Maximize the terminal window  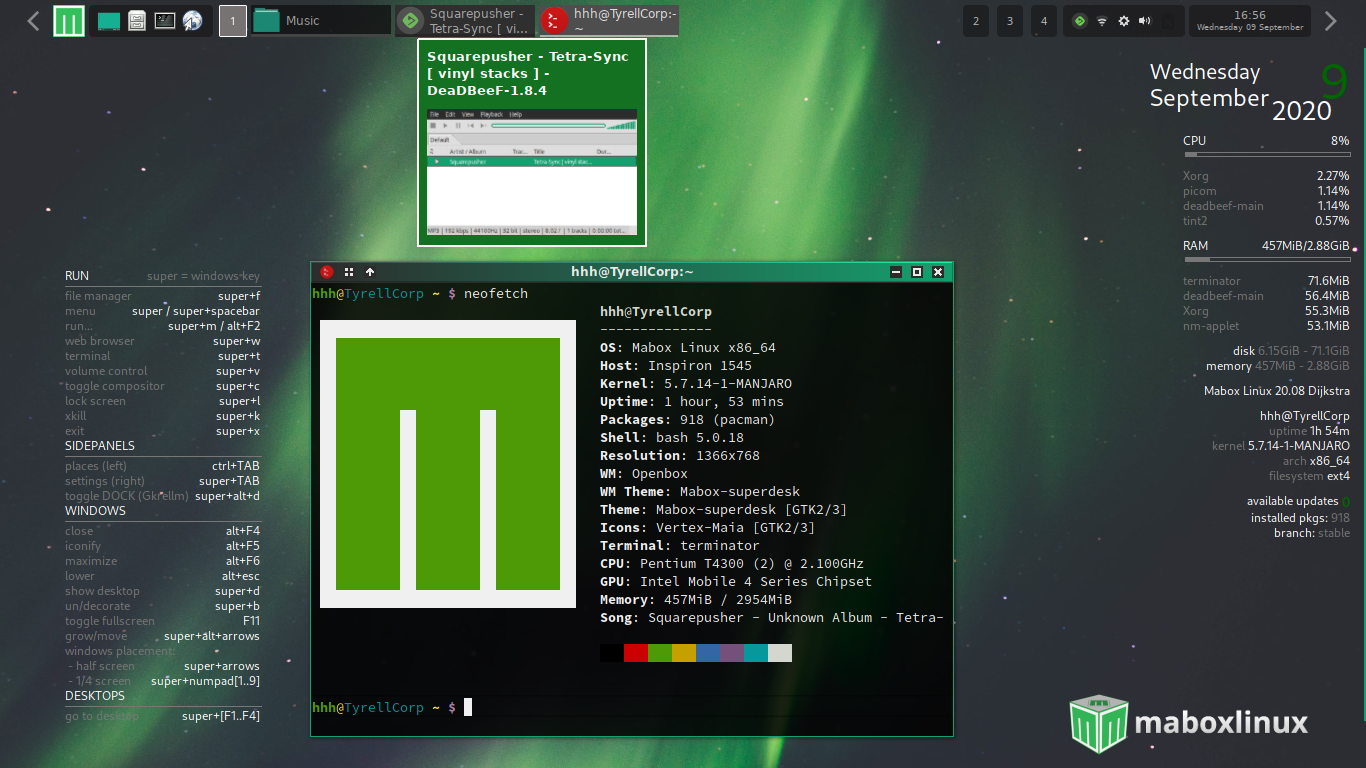pos(917,271)
